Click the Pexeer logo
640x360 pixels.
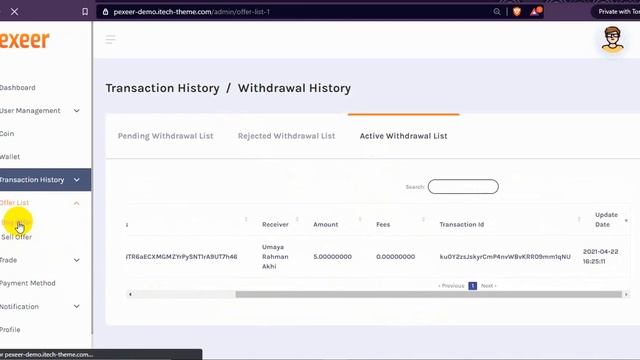click(24, 40)
